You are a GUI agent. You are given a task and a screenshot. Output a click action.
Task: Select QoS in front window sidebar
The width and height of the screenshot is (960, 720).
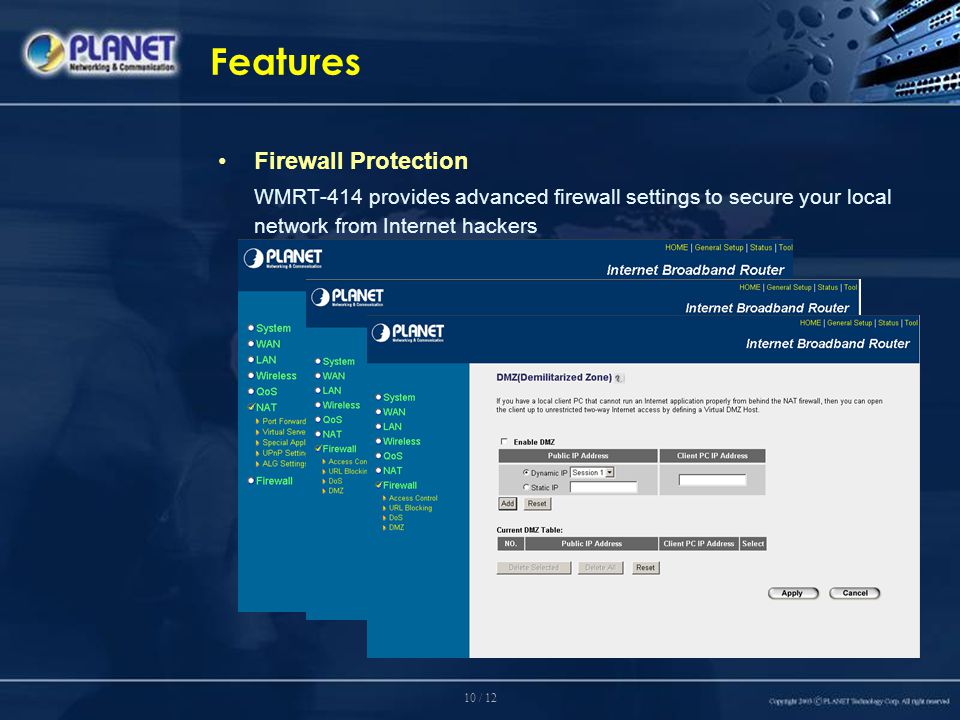pyautogui.click(x=392, y=456)
